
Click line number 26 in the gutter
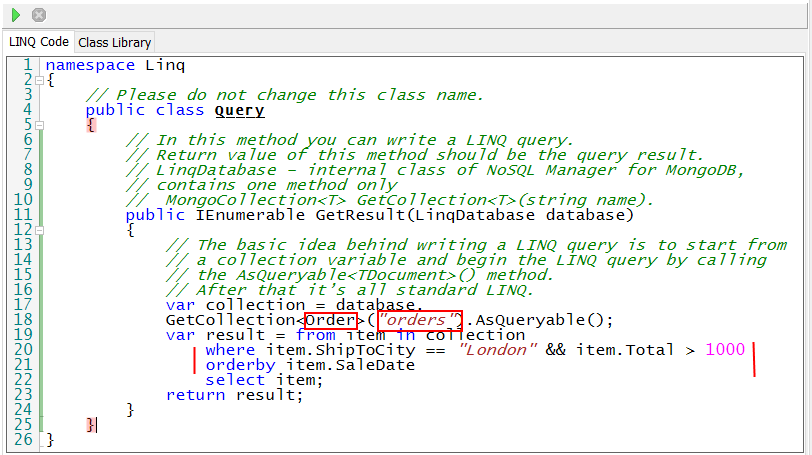click(22, 439)
